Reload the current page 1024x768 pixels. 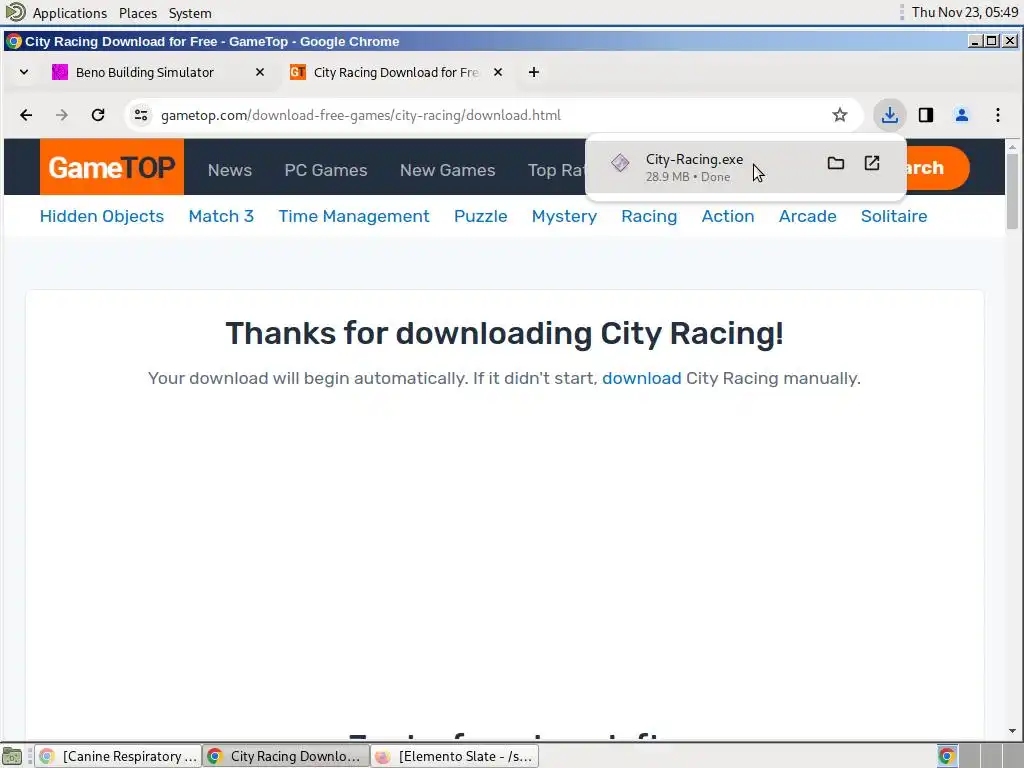point(98,116)
